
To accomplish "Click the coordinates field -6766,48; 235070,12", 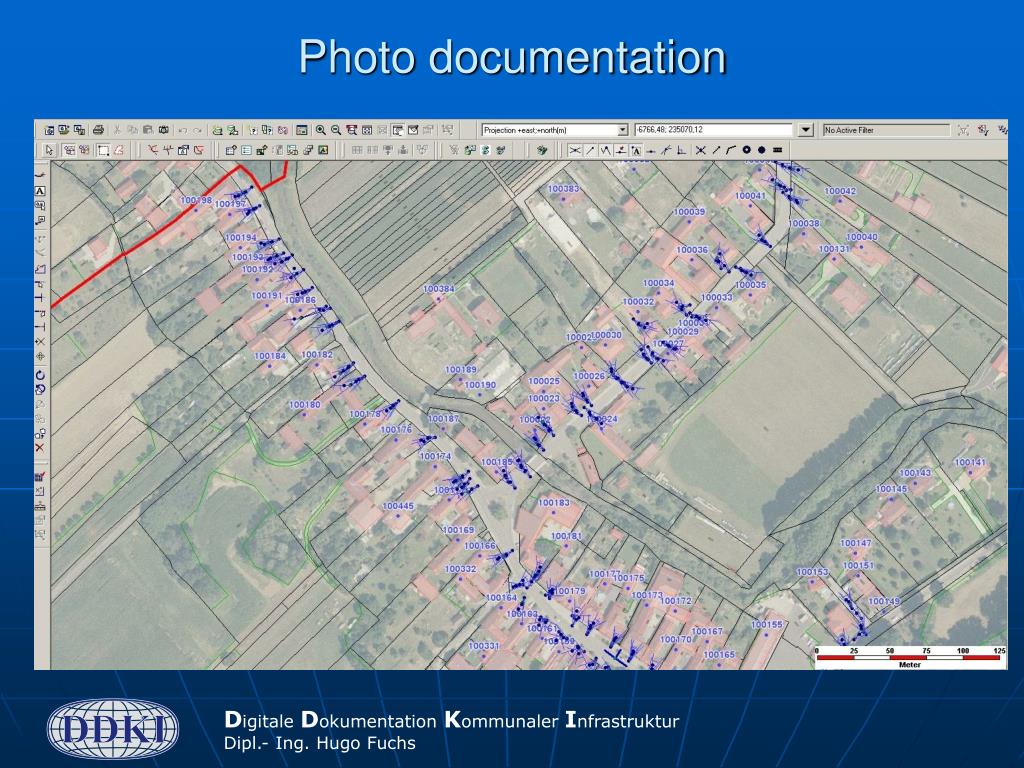I will pos(713,130).
